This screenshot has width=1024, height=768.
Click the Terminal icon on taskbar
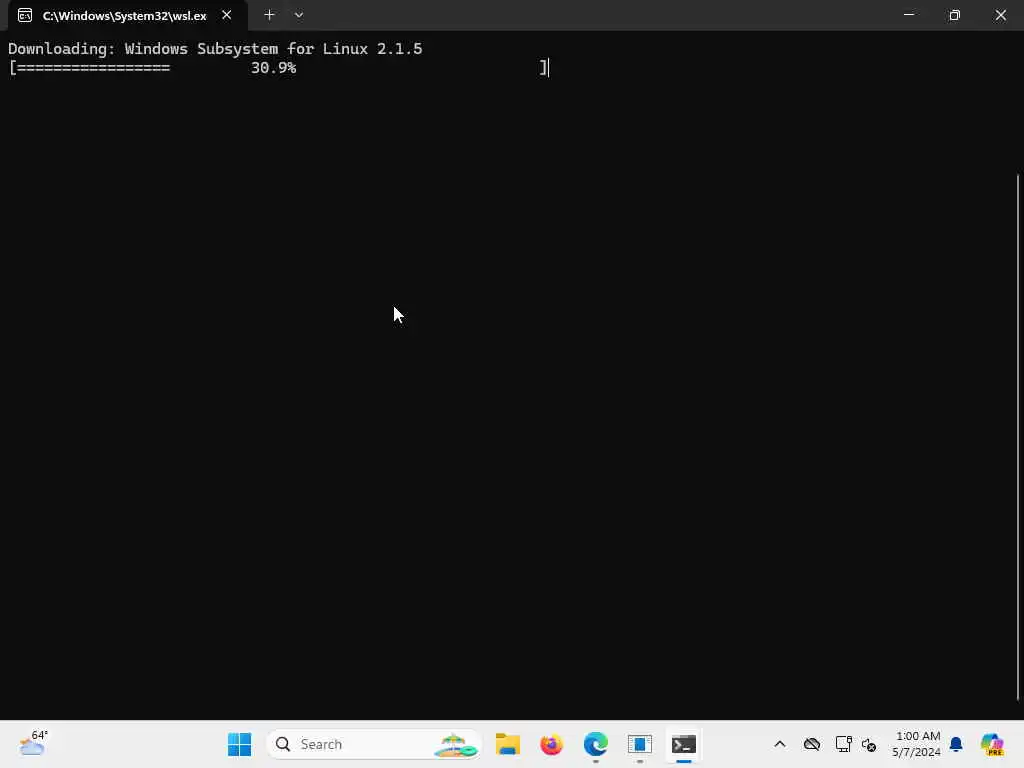(684, 744)
